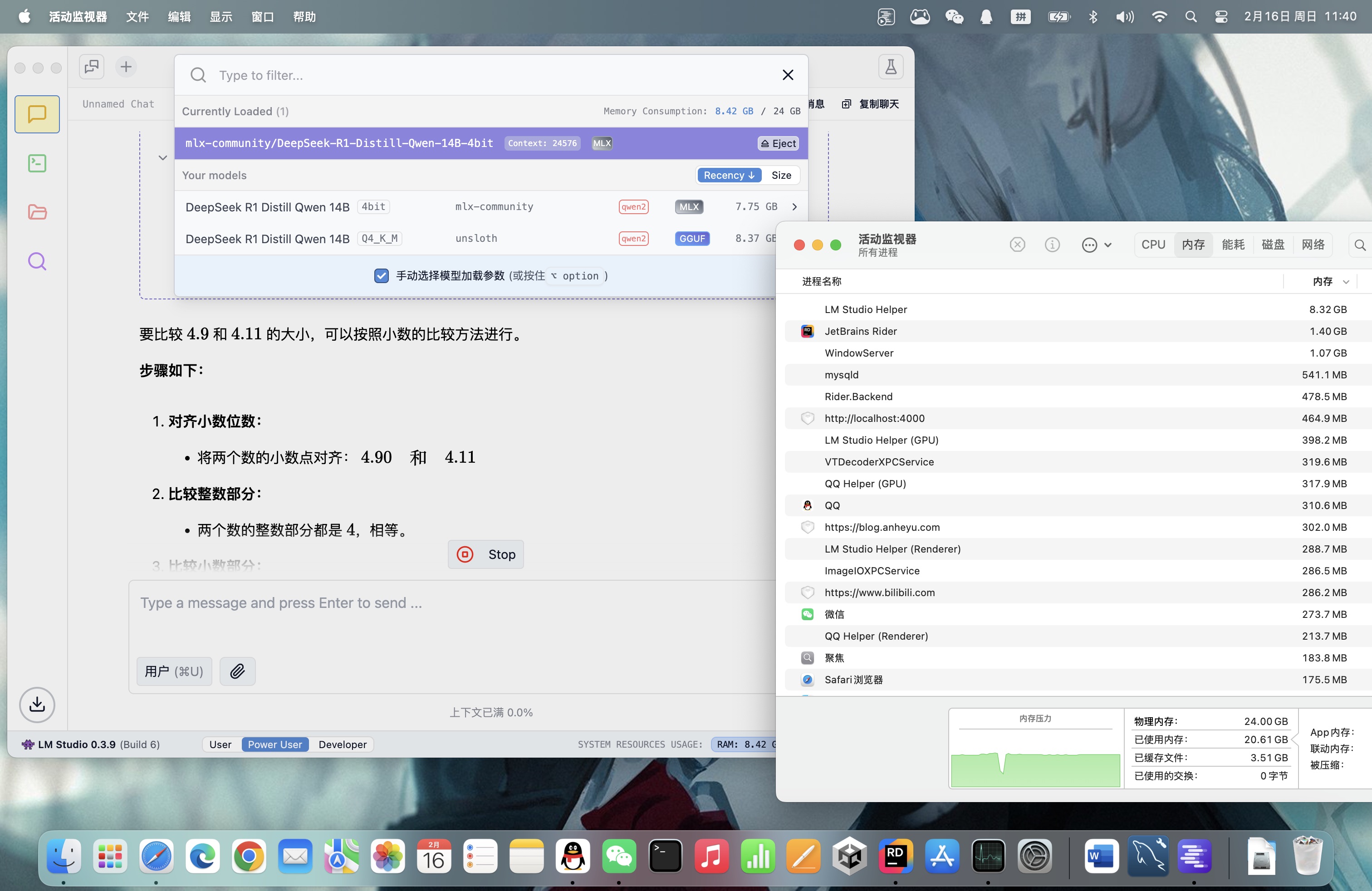Stop the current generation
The image size is (1372, 891).
486,554
